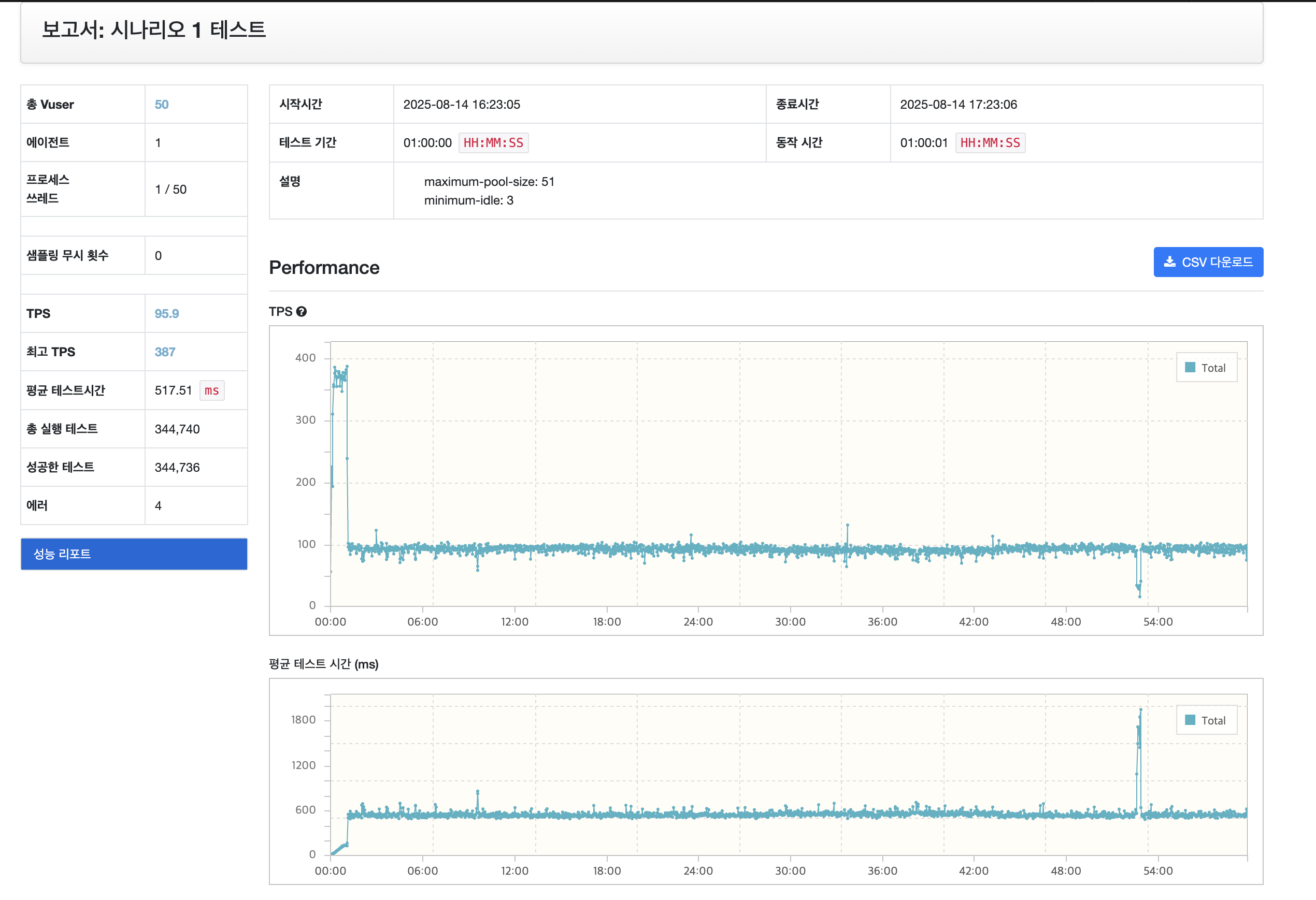Click the 에러 row label
This screenshot has height=900, width=1316.
(37, 505)
